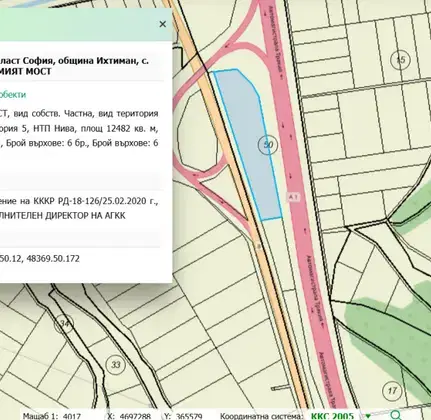Click the X coordinate value 4697288
Viewport: 431px width, 420px height.
click(135, 416)
